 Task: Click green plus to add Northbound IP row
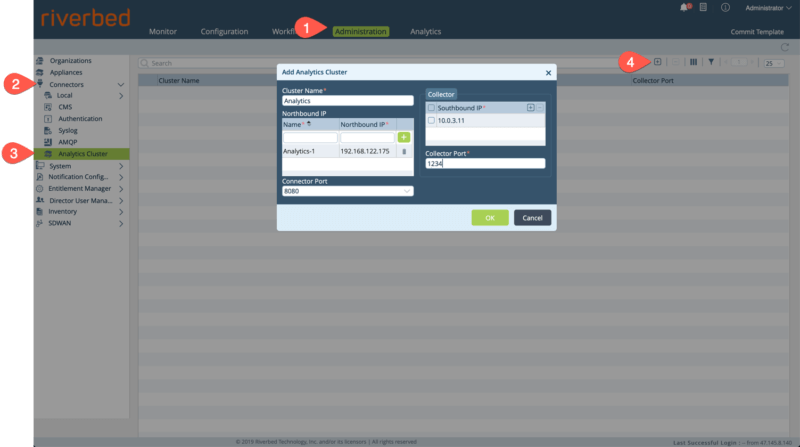tap(404, 137)
